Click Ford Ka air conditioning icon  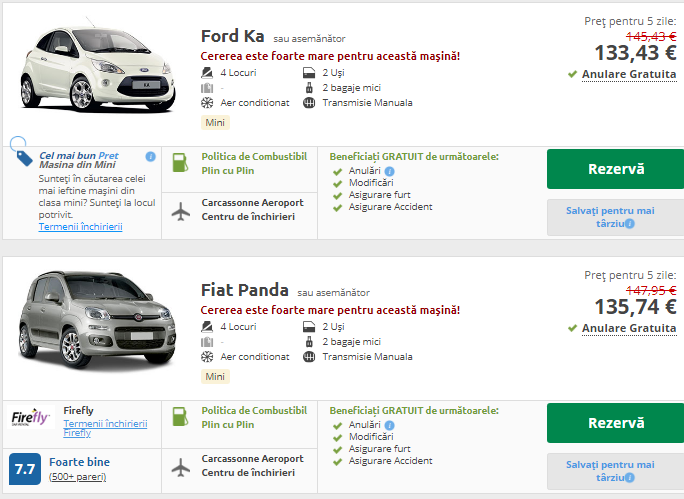[207, 102]
